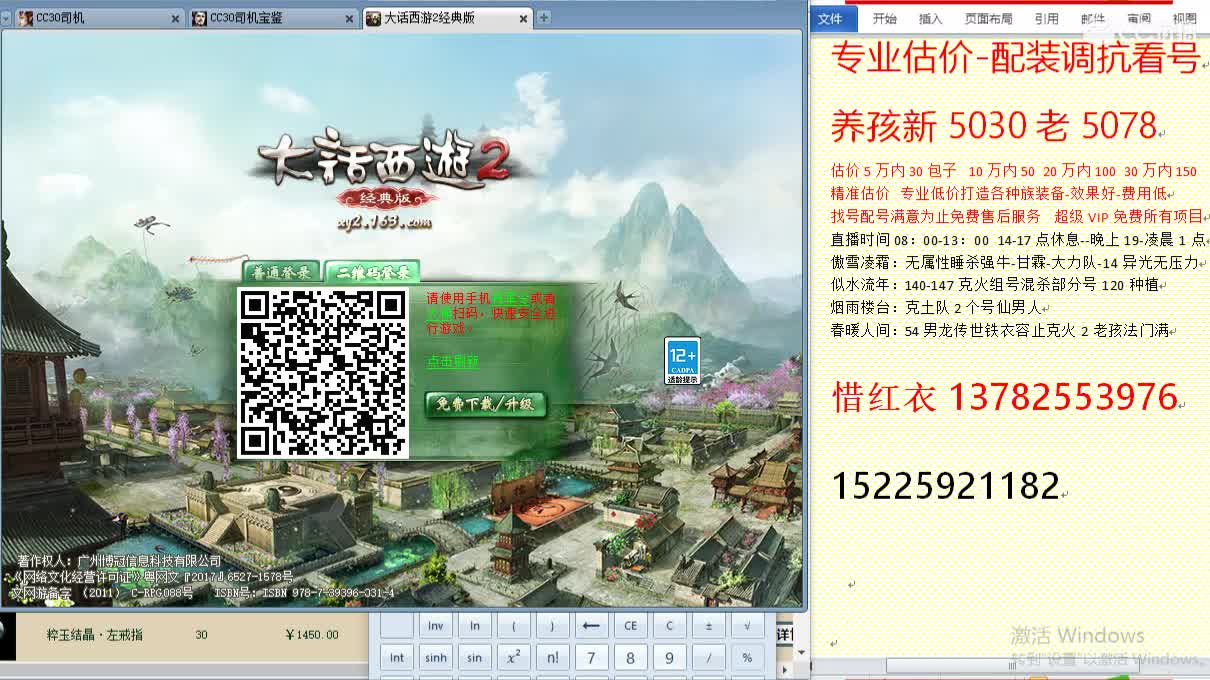Select the 大话西游2经典版 tab
The width and height of the screenshot is (1210, 680).
click(447, 18)
